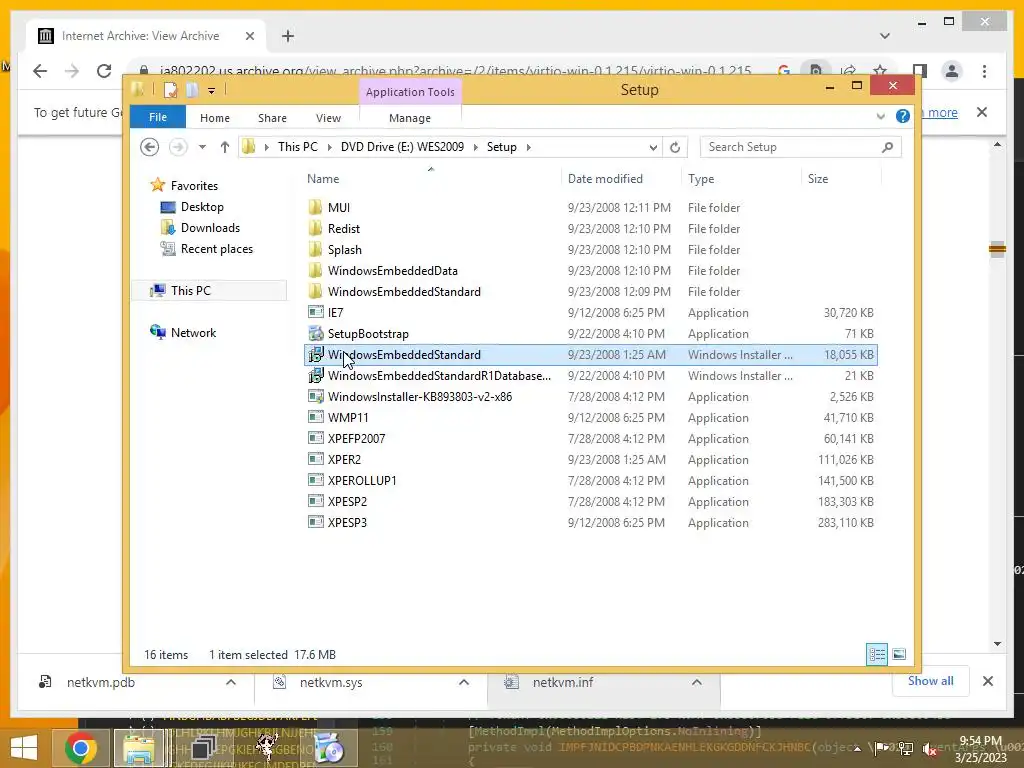Image resolution: width=1024 pixels, height=768 pixels.
Task: Sort by Date modified column
Action: click(x=605, y=178)
